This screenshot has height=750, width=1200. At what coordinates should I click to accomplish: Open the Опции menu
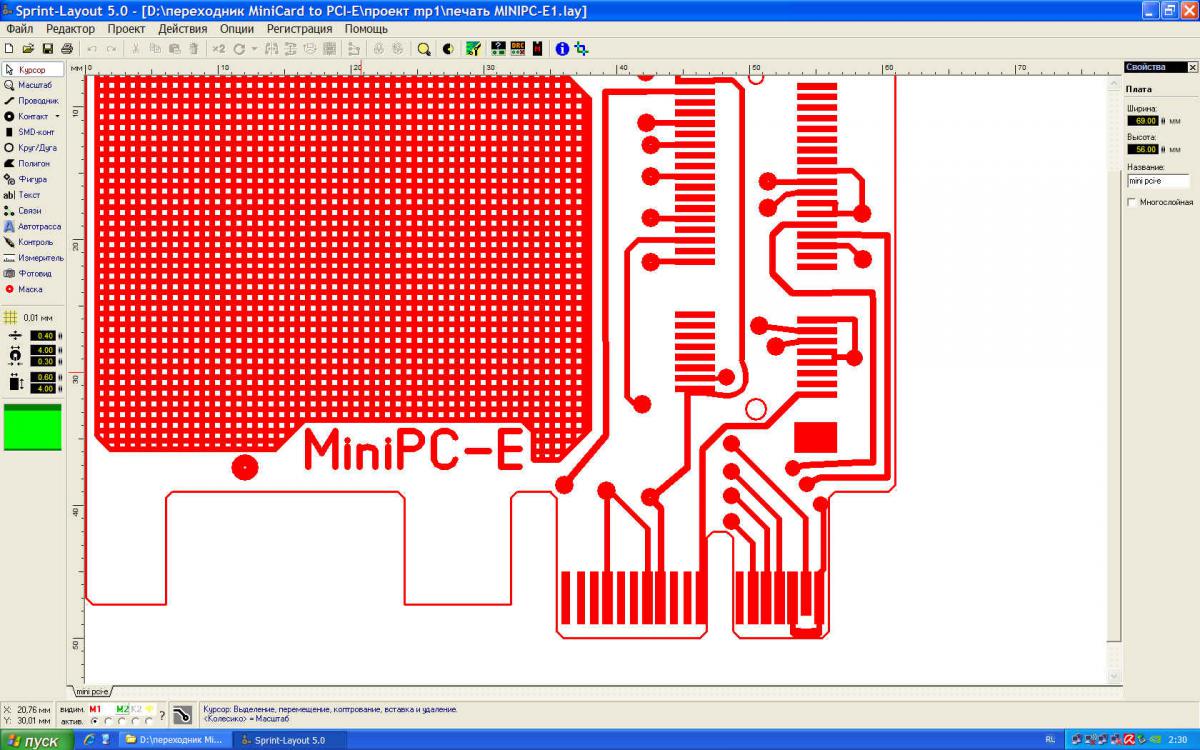(x=236, y=29)
